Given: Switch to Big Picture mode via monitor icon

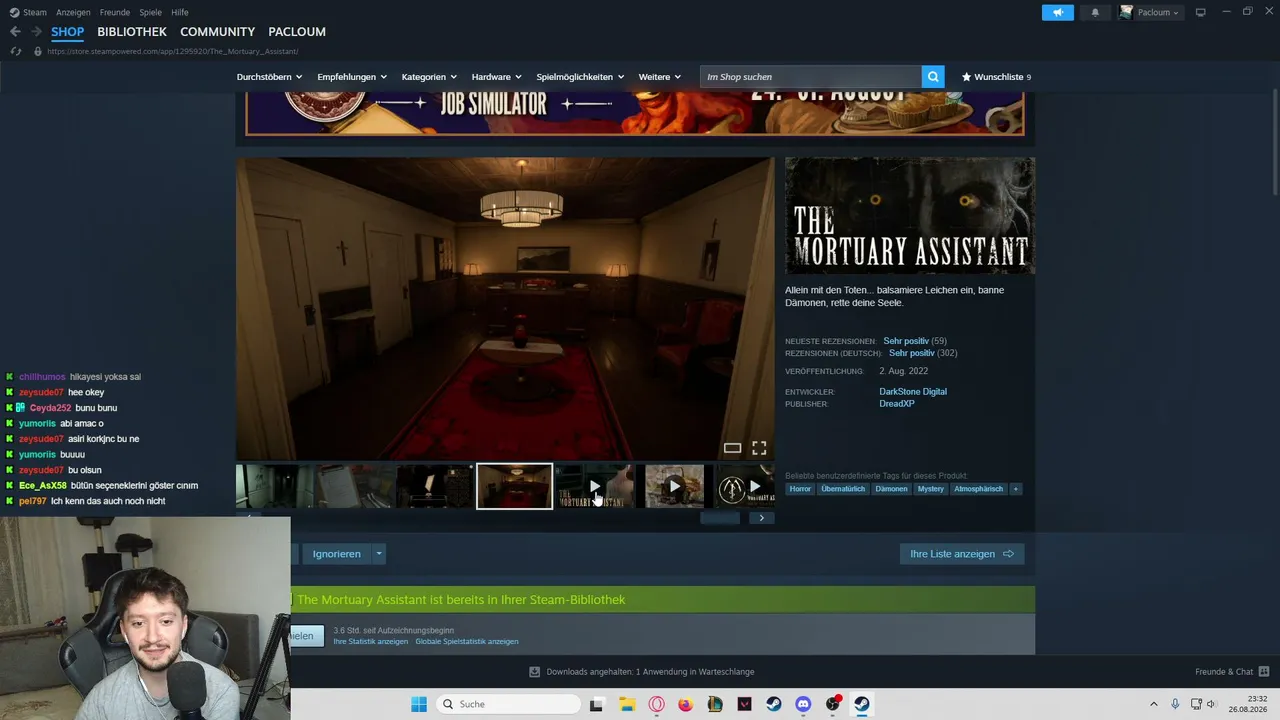Looking at the screenshot, I should click(x=1201, y=12).
